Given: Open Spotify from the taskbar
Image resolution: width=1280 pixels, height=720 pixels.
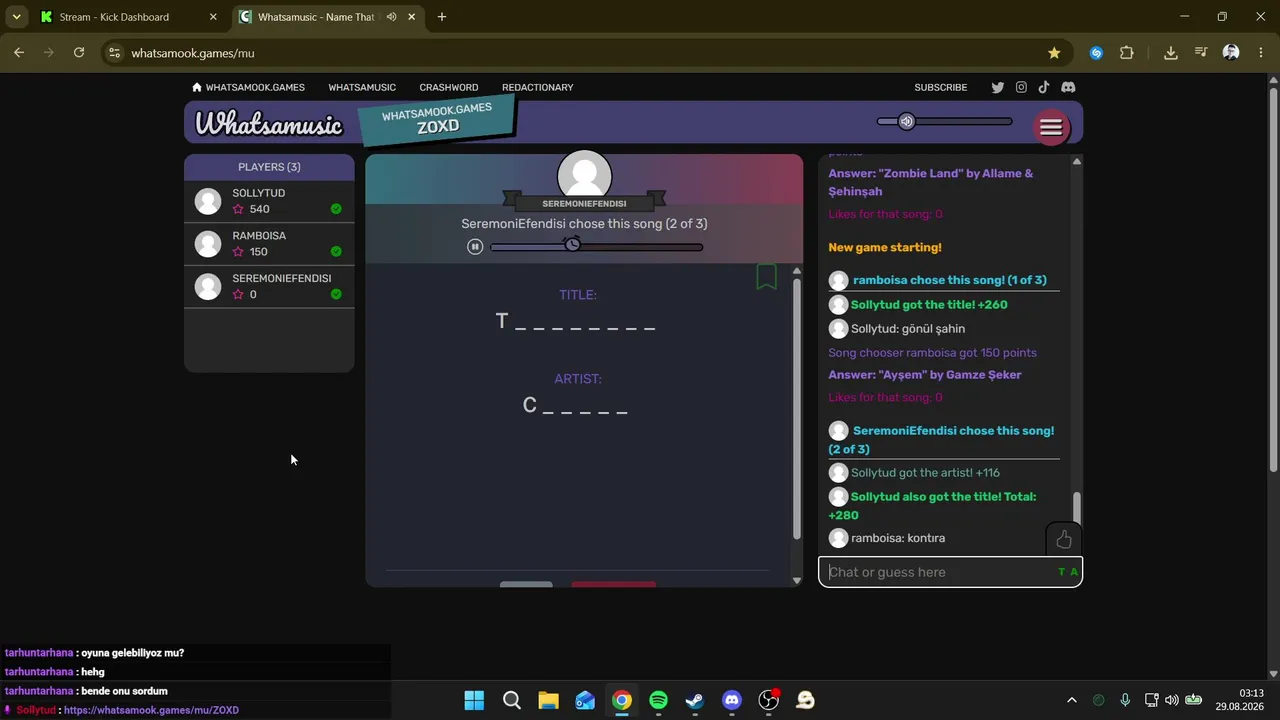Looking at the screenshot, I should click(x=658, y=700).
